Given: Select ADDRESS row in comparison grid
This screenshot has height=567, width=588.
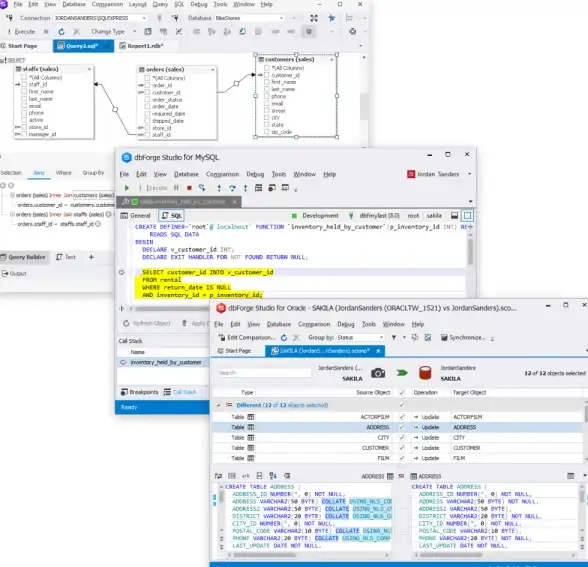Looking at the screenshot, I should point(398,427).
